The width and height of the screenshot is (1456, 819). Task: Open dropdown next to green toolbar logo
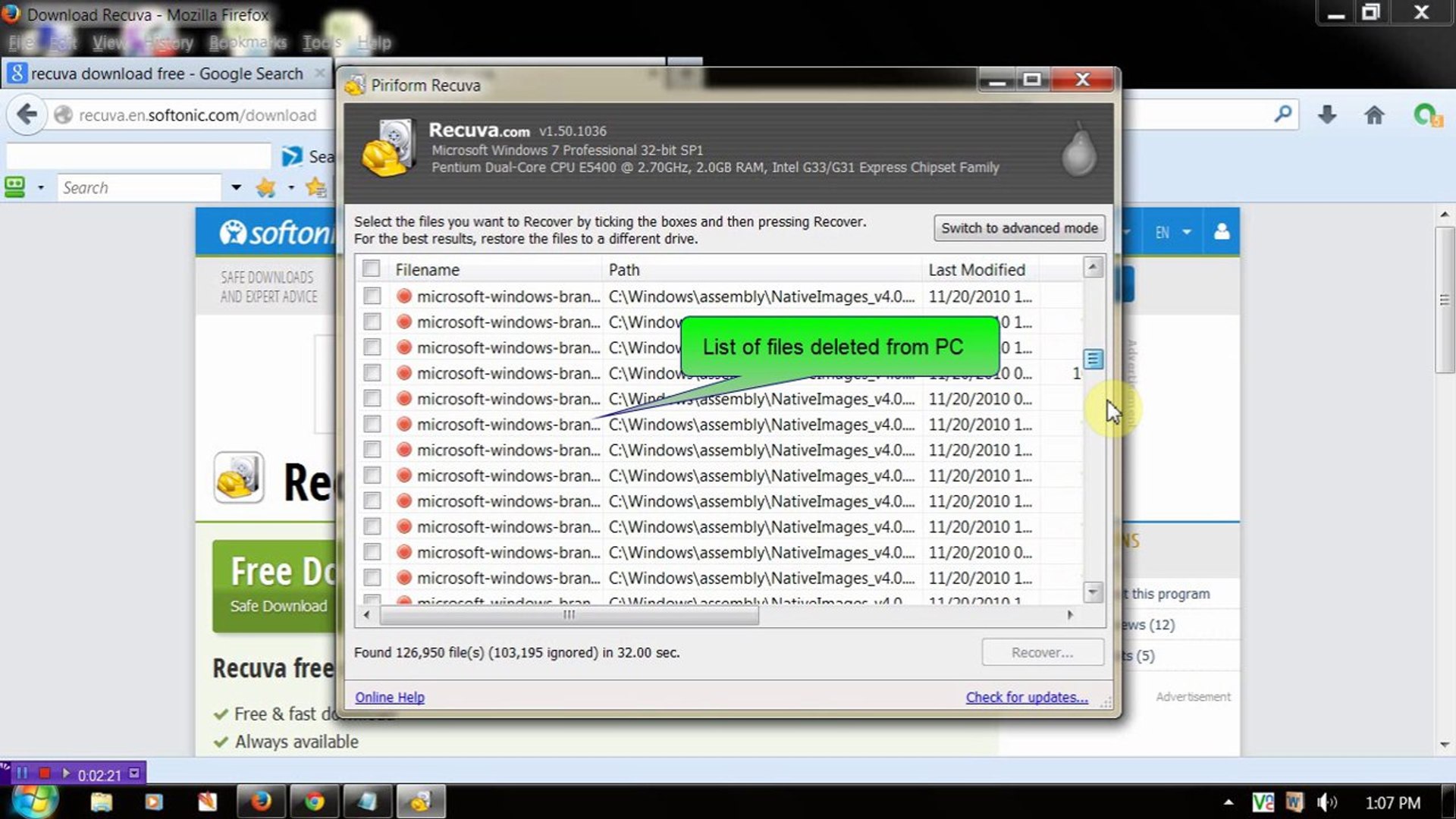point(41,187)
